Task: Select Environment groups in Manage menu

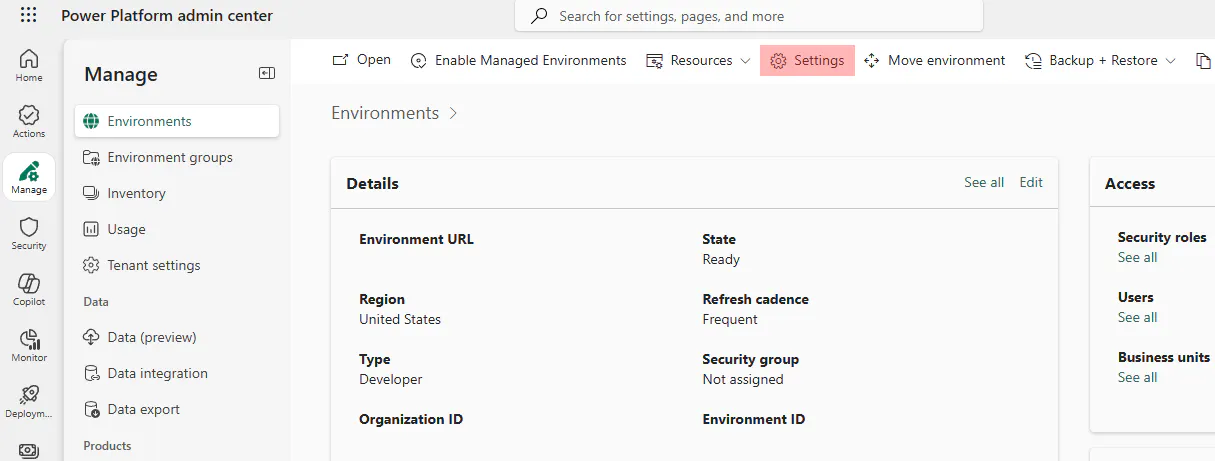Action: [x=170, y=157]
